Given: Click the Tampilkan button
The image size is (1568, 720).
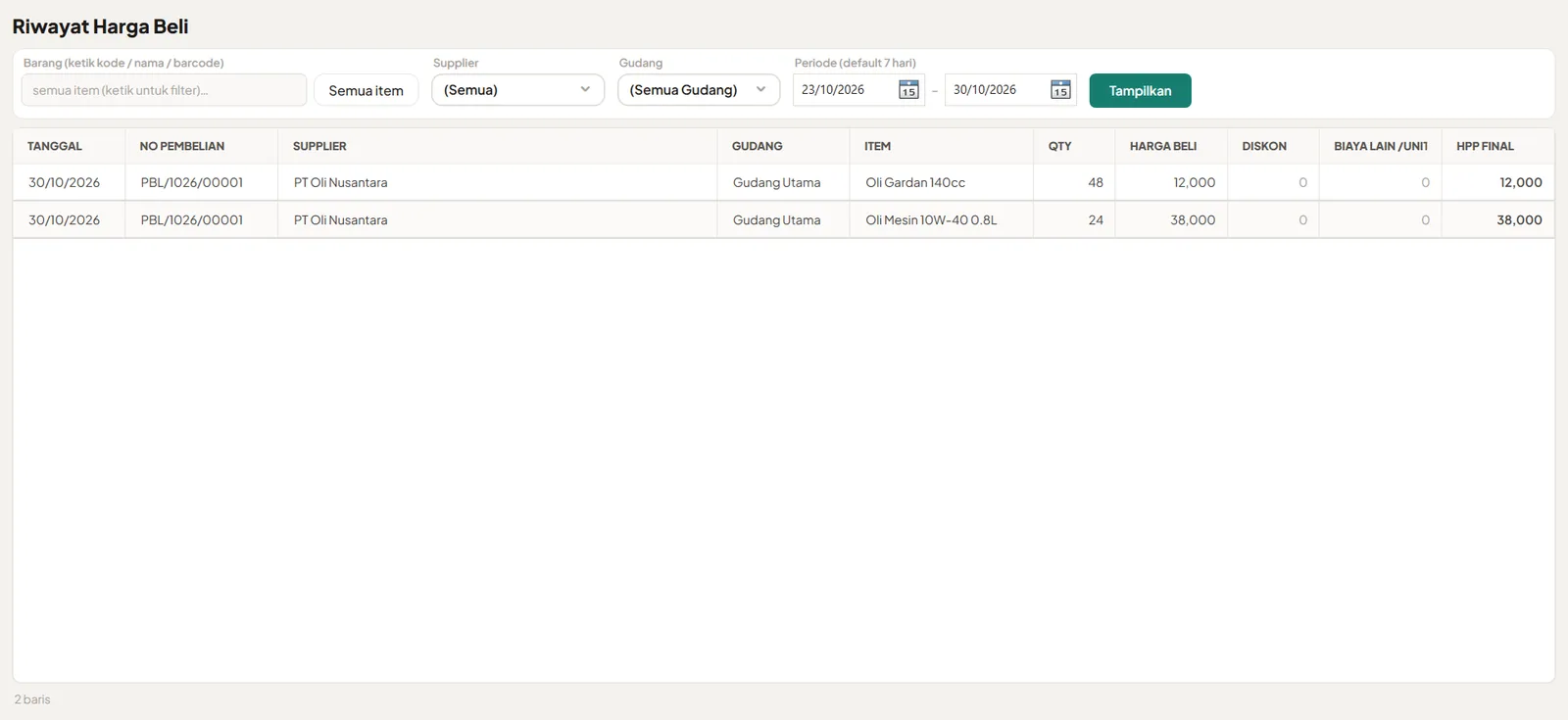Looking at the screenshot, I should point(1140,90).
